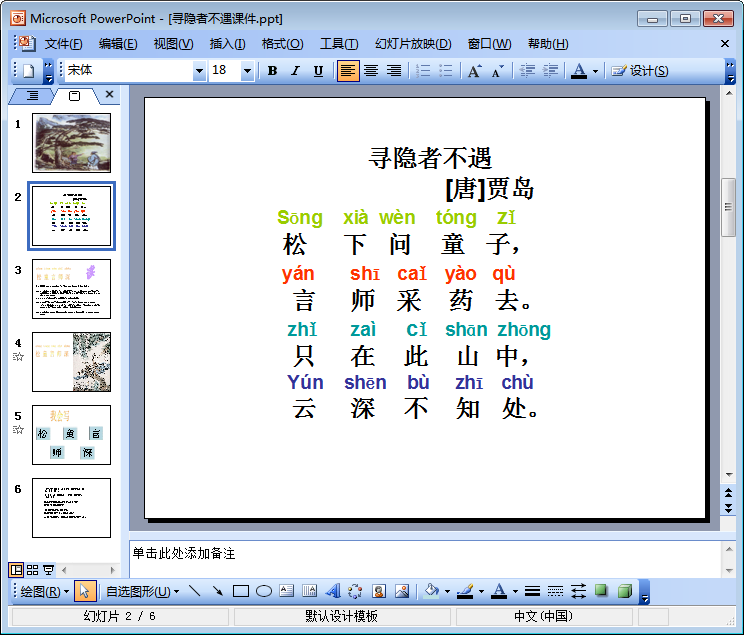Select the Oval drawing tool

pos(264,591)
